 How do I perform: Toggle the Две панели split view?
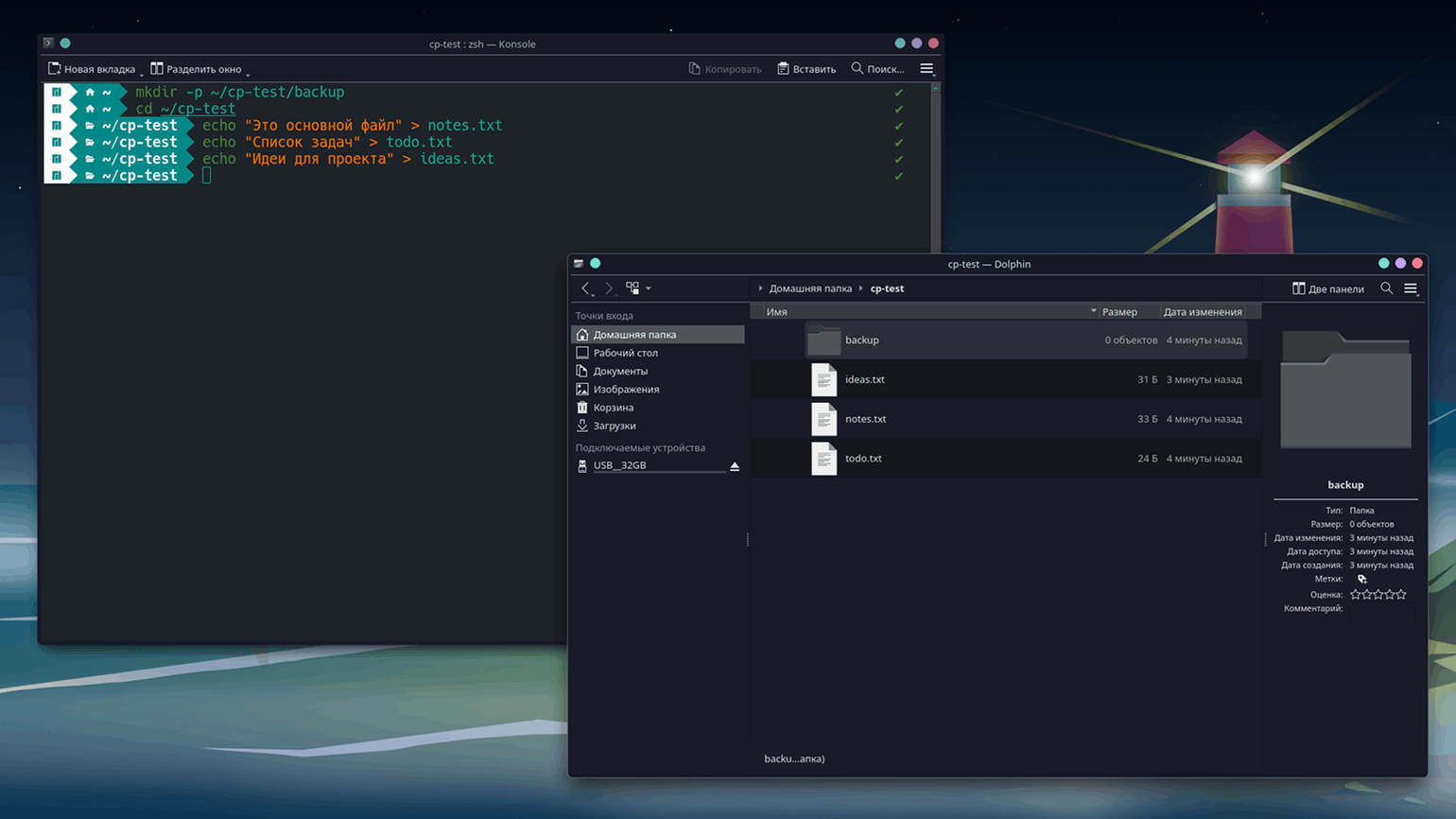1327,288
